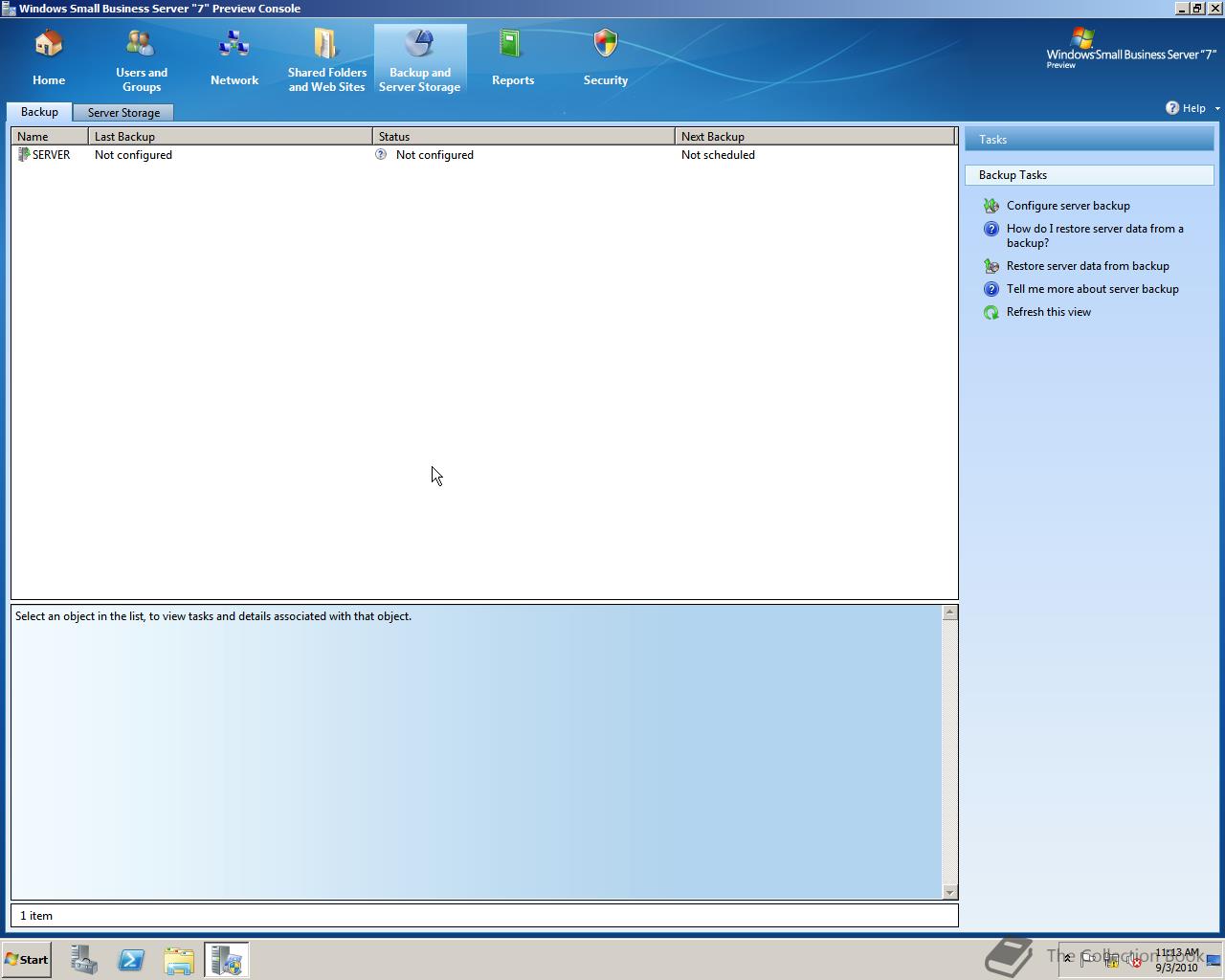Viewport: 1225px width, 980px height.
Task: Open 'How do I restore server data' help link
Action: (1095, 235)
